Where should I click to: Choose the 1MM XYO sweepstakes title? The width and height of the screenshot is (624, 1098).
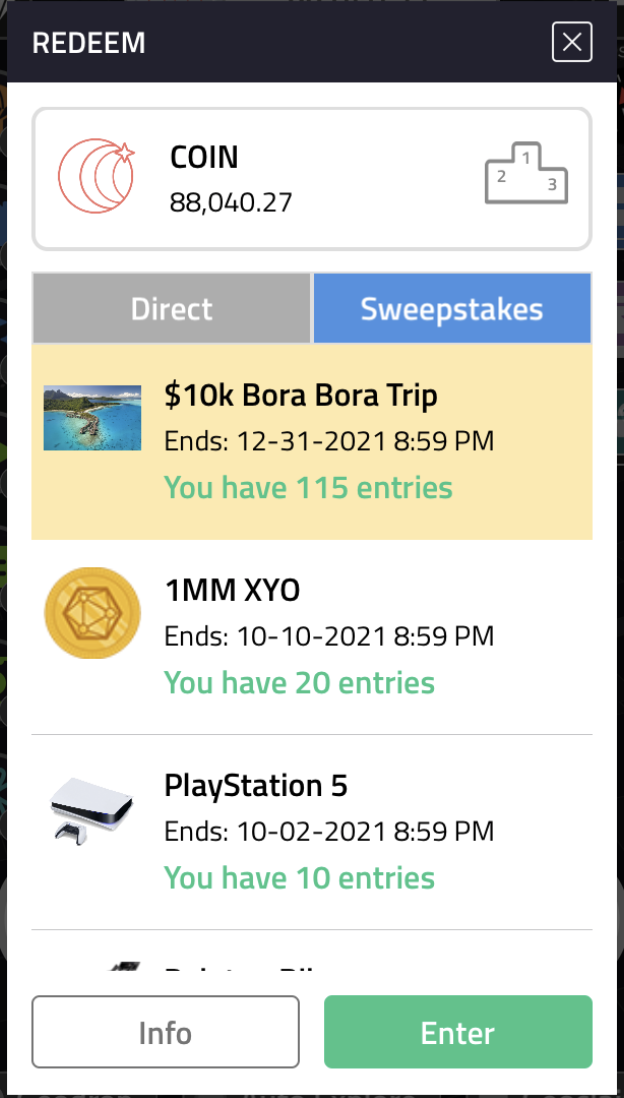(232, 592)
